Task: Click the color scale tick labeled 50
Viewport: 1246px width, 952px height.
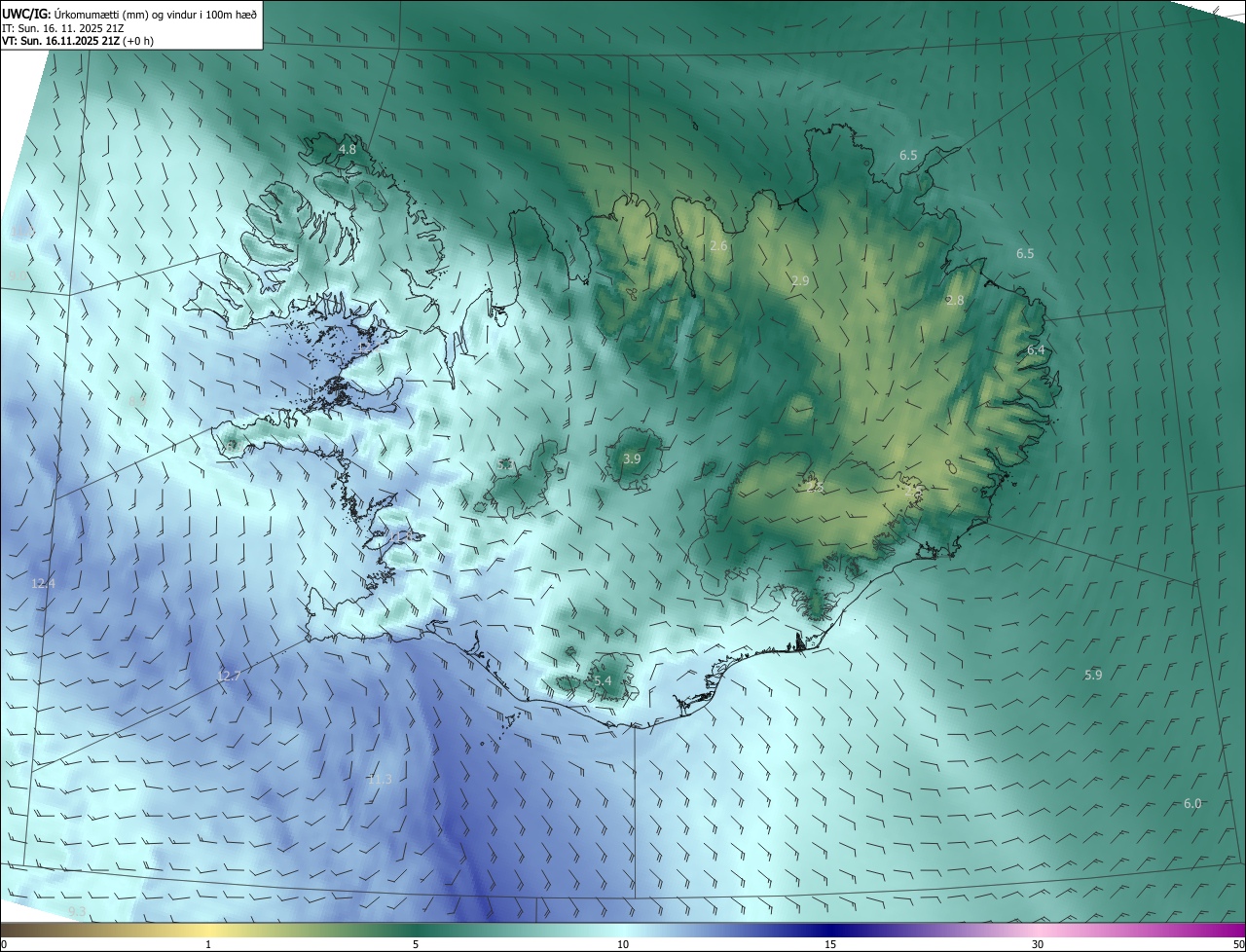Action: tap(1237, 944)
